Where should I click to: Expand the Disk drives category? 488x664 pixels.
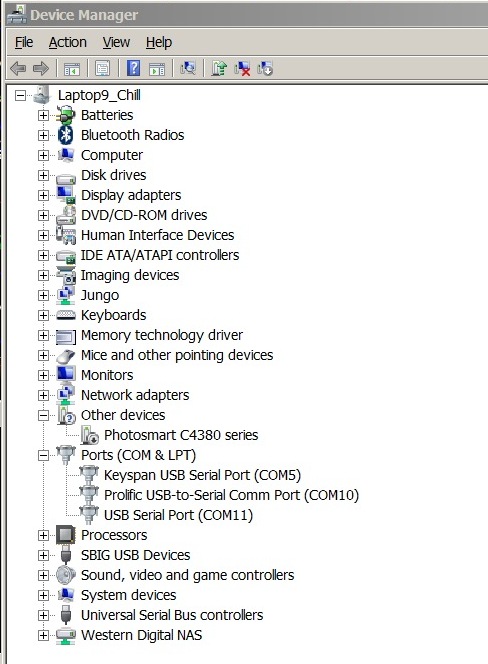(43, 175)
